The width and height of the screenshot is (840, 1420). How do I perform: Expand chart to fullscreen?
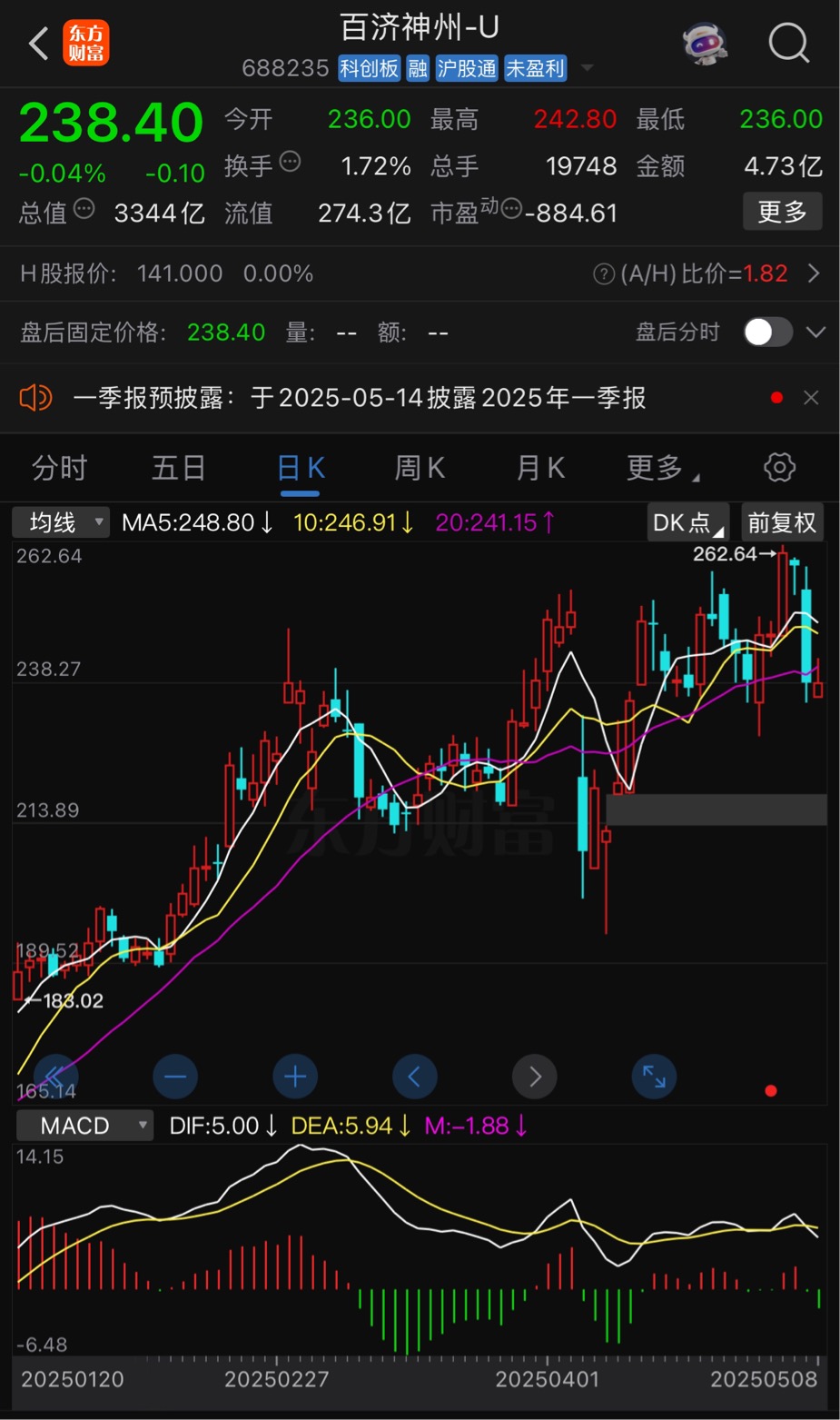coord(654,1077)
